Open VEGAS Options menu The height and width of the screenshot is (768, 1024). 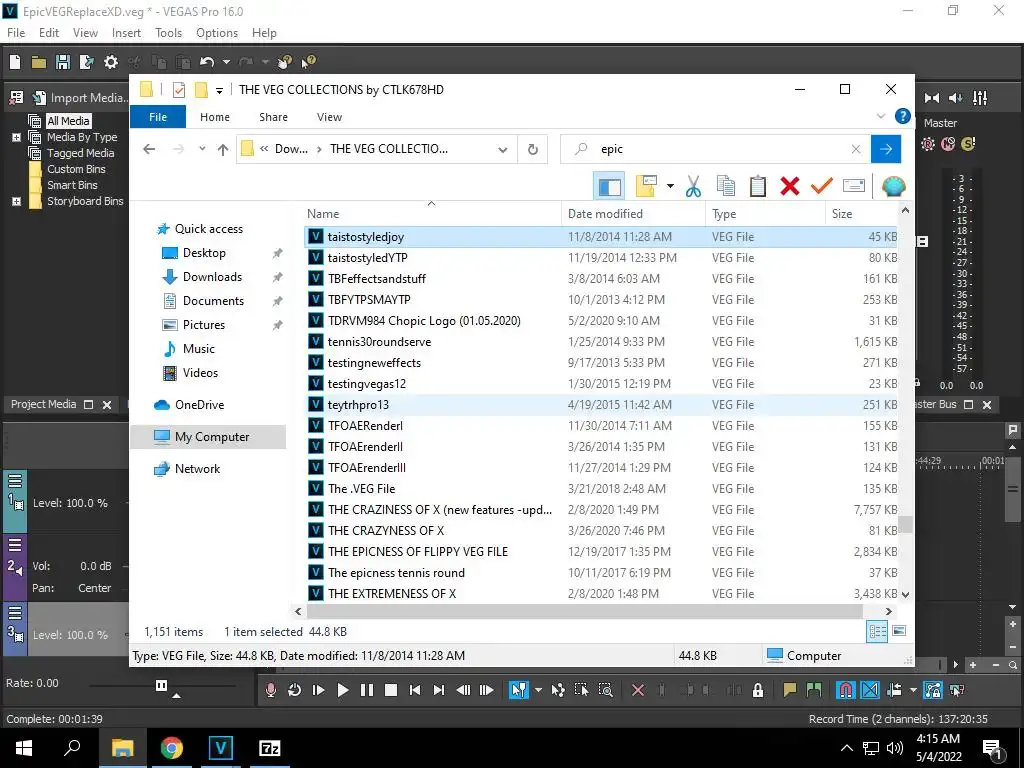217,33
